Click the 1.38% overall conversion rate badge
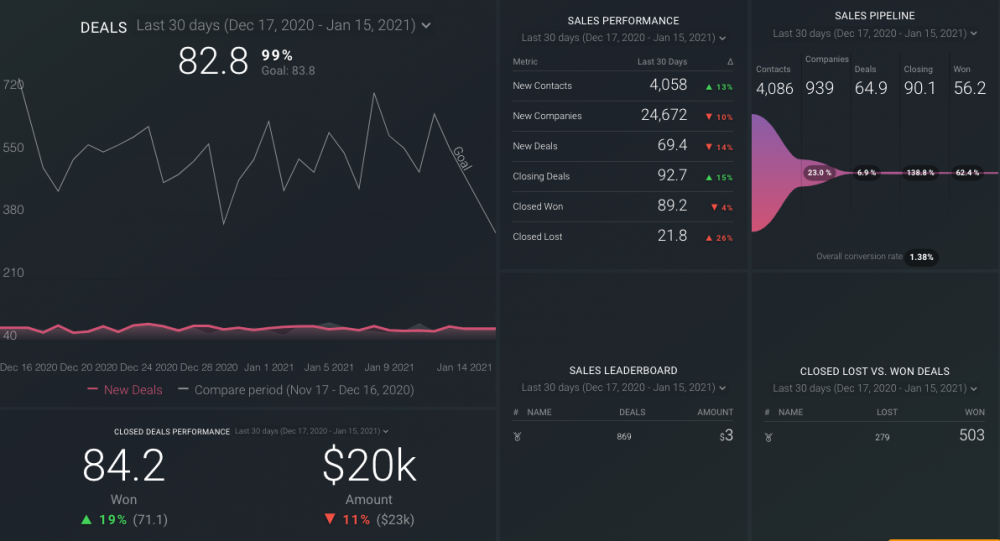Viewport: 1000px width, 541px height. (x=921, y=257)
